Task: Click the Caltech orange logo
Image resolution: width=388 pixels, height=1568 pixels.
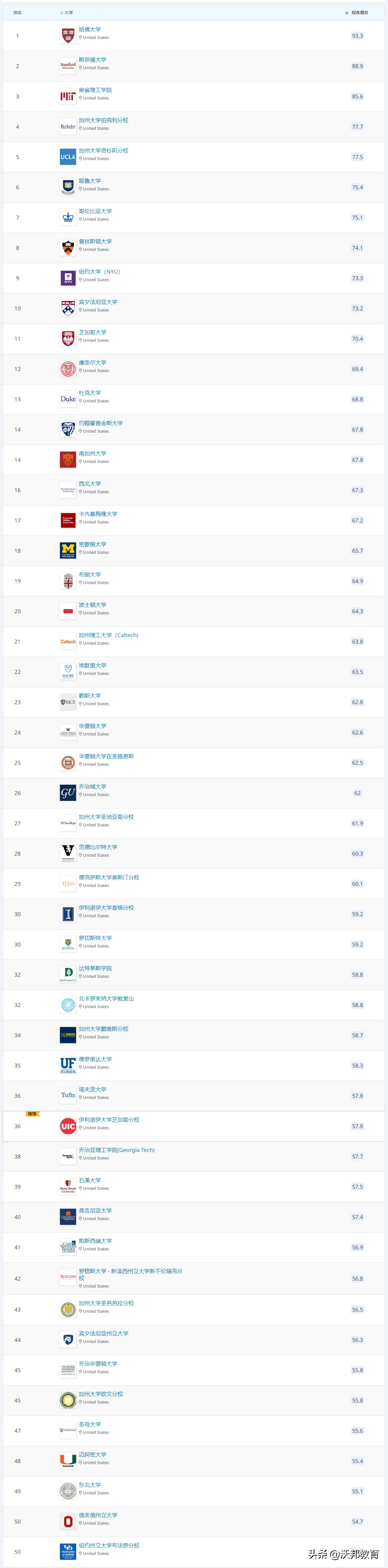Action: pos(68,641)
